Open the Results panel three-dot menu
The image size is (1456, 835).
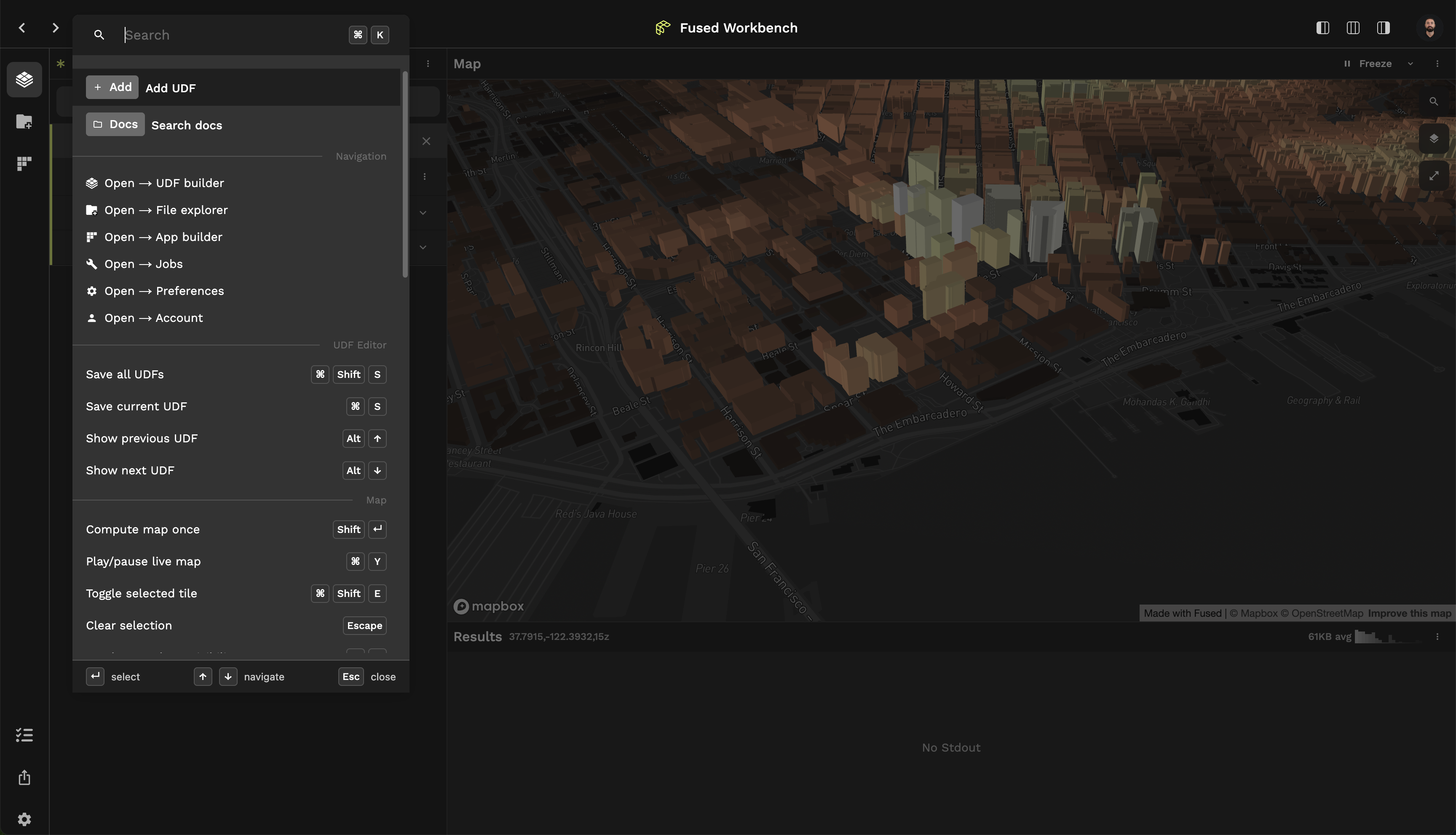coord(1437,637)
